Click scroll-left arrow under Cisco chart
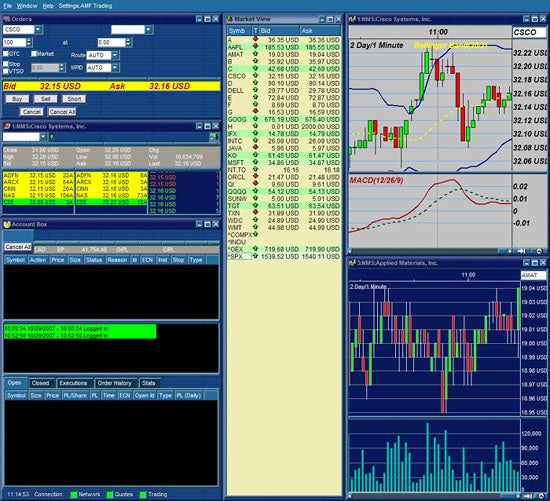 tap(350, 251)
